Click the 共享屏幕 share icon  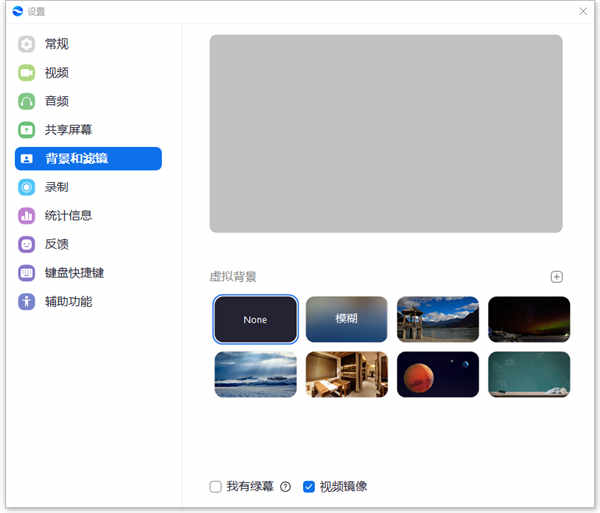(26, 130)
